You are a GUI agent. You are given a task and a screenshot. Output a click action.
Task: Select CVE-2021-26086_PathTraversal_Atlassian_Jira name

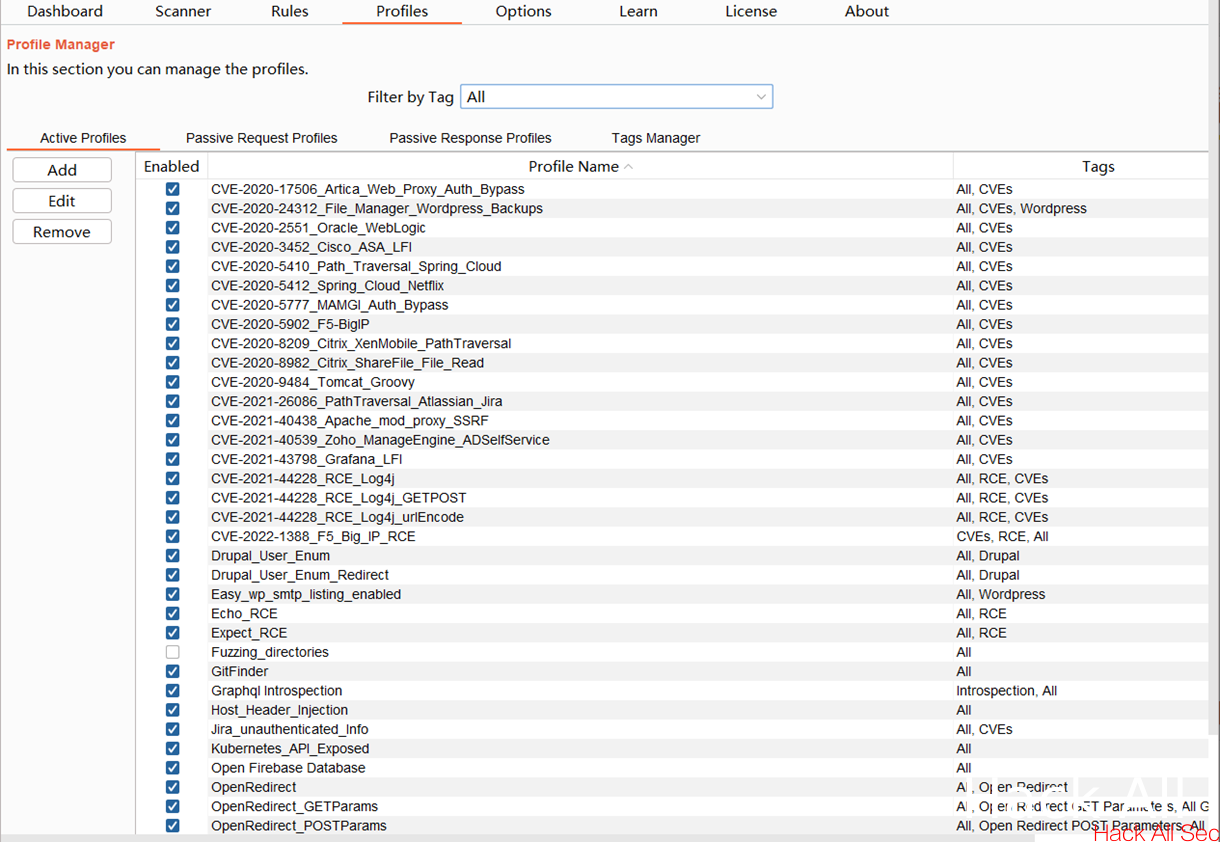(x=357, y=401)
